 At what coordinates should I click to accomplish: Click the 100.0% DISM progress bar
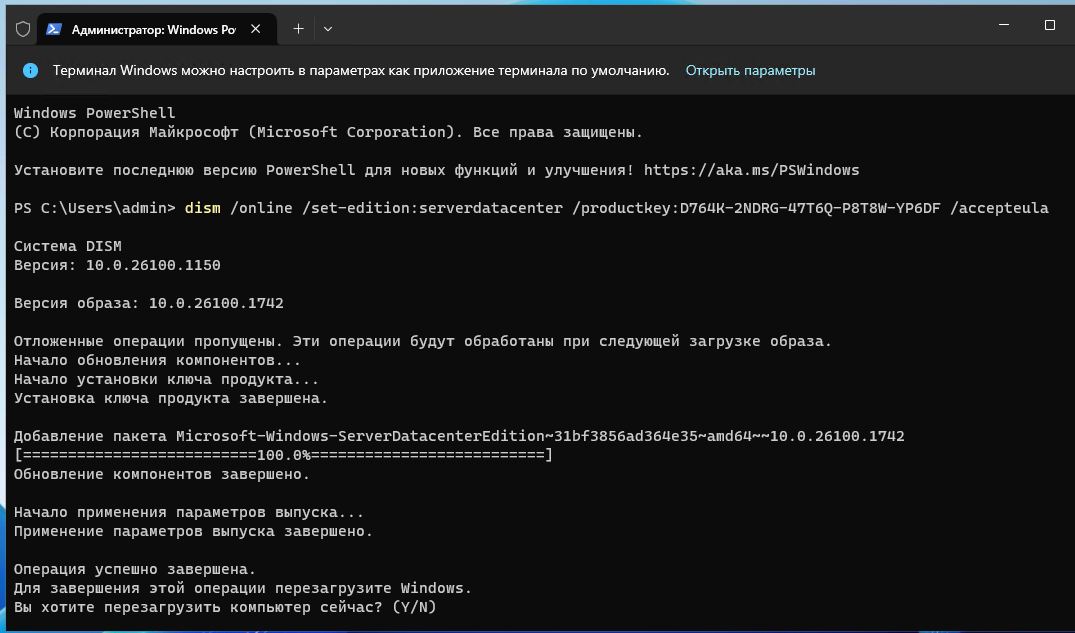point(283,455)
